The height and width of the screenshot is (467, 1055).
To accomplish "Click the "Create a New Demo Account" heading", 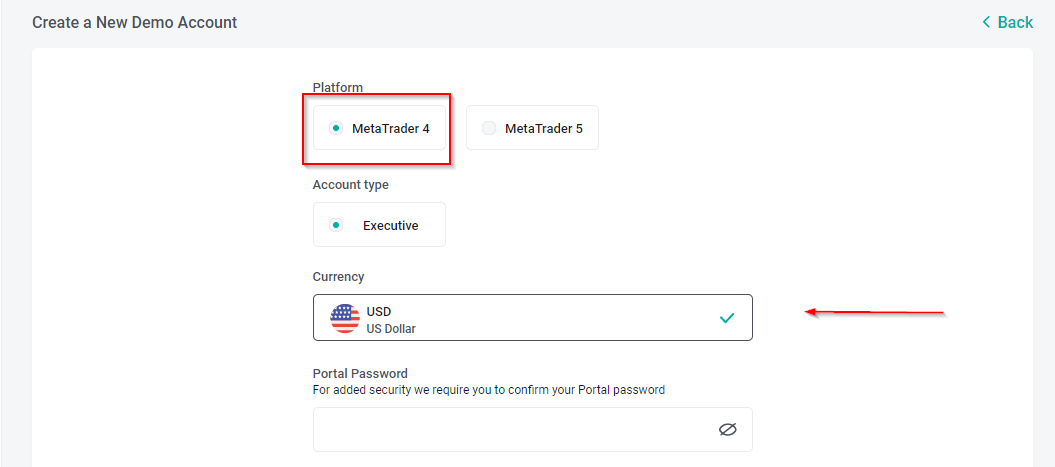I will tap(135, 22).
